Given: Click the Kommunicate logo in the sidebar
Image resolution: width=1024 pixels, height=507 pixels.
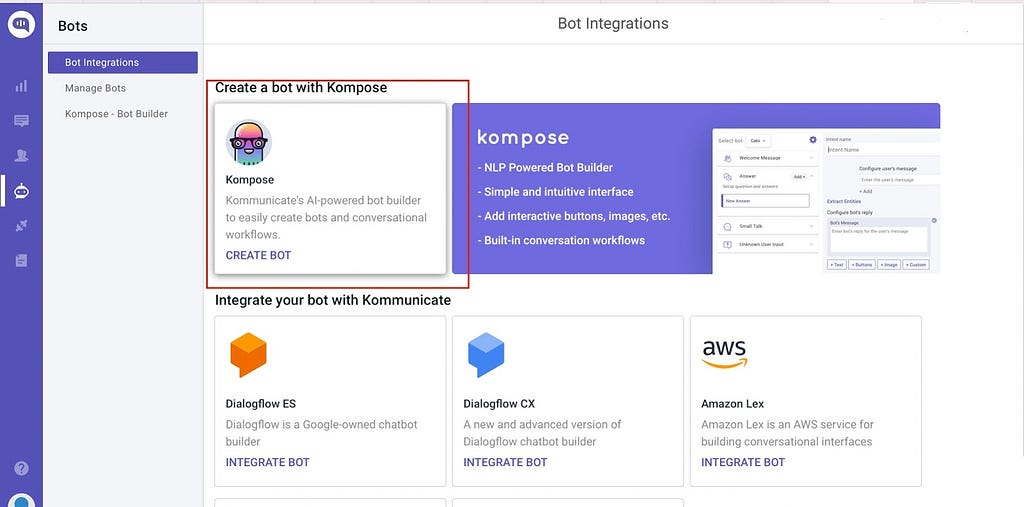Looking at the screenshot, I should 22,24.
